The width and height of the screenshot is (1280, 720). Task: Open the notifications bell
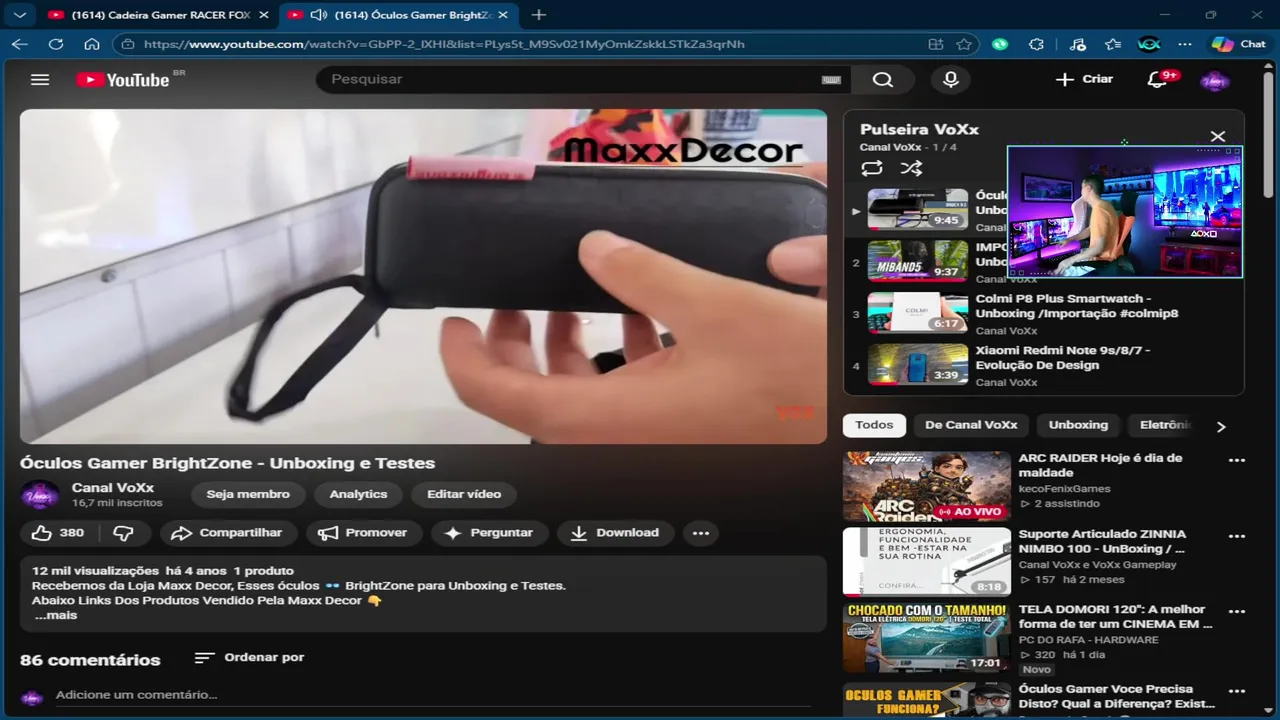pyautogui.click(x=1158, y=79)
